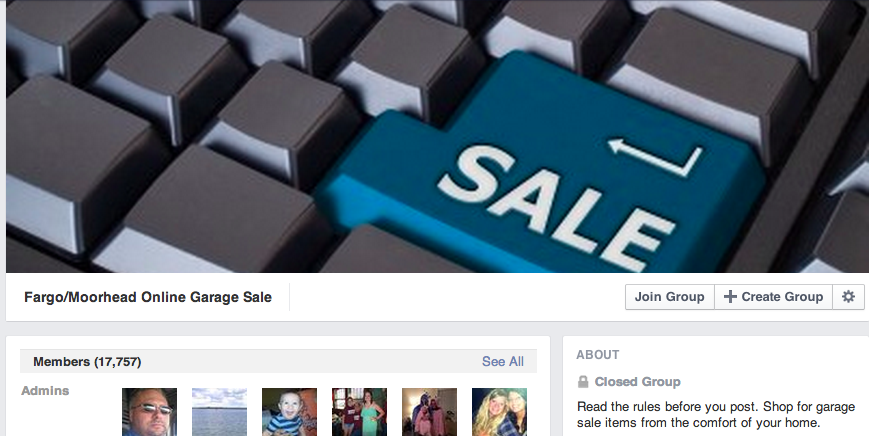Open admin photo with woman in green dress
The image size is (869, 436).
coord(359,412)
